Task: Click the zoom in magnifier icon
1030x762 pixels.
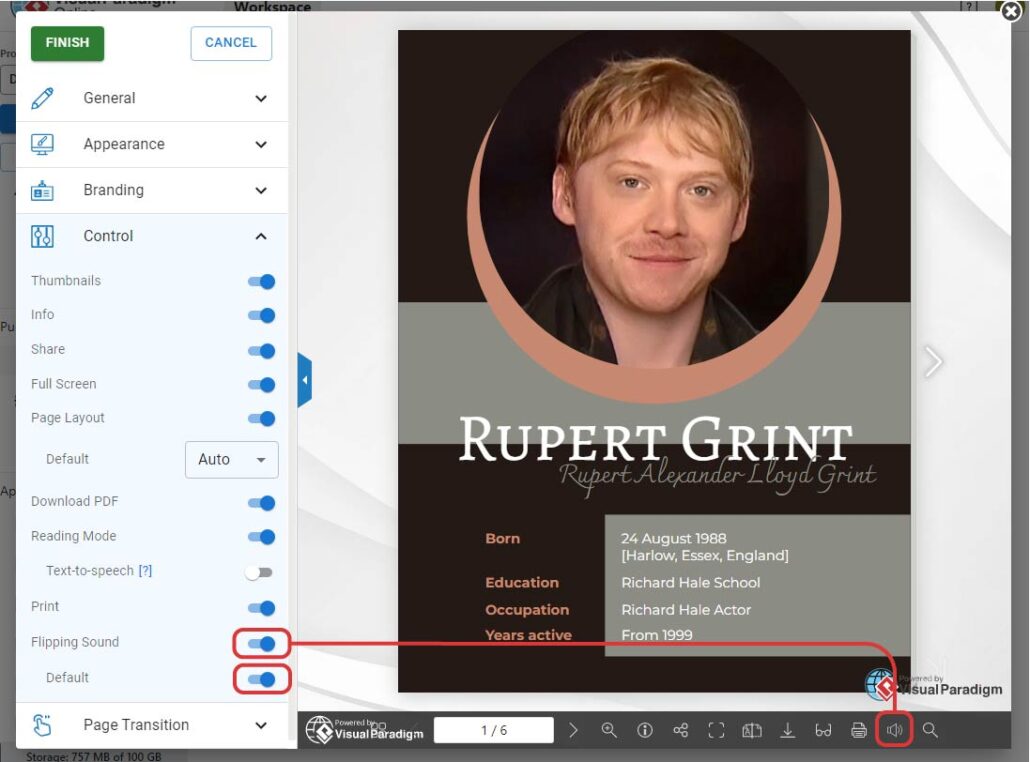Action: (609, 730)
